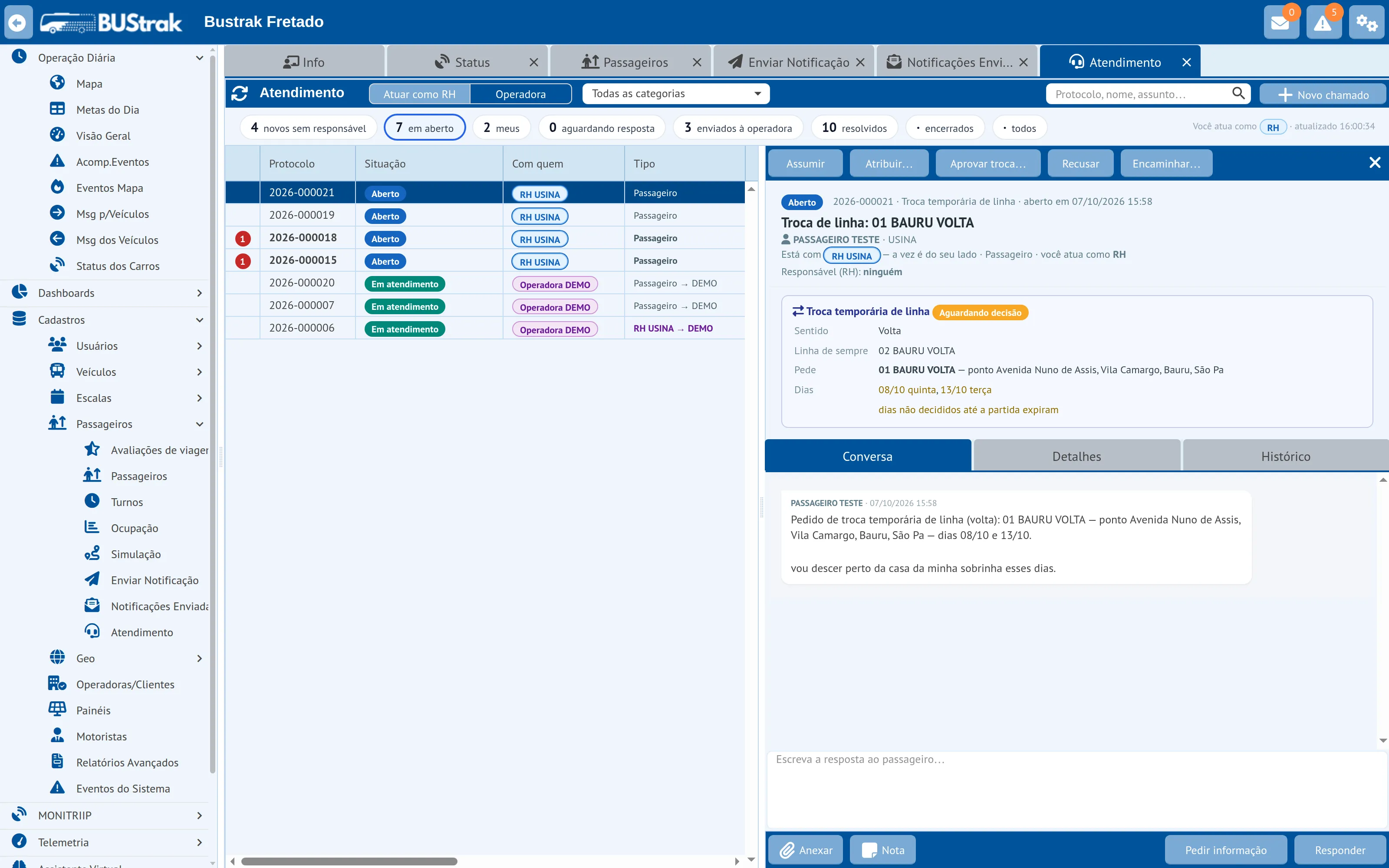This screenshot has height=868, width=1389.
Task: Click the back arrow icon beside BUStrak logo
Action: pos(18,23)
